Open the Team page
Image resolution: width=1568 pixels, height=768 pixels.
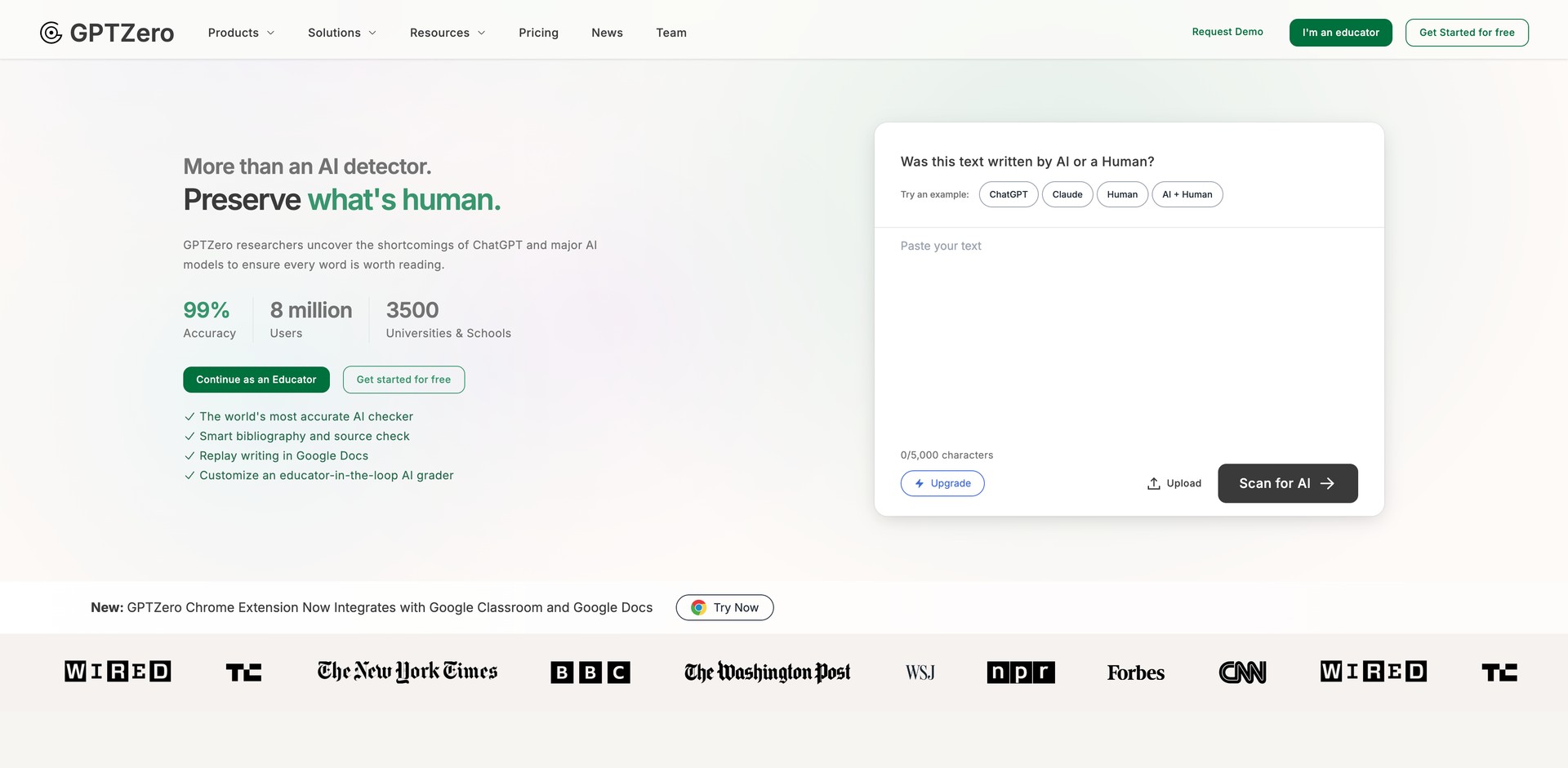coord(671,33)
